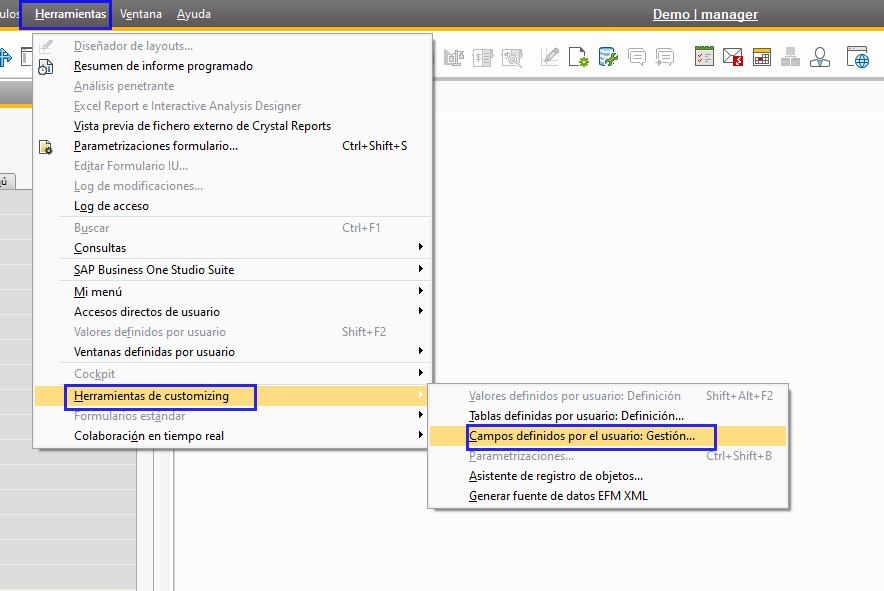Click the Editar Formulario IU entry
The image size is (884, 591).
(131, 166)
